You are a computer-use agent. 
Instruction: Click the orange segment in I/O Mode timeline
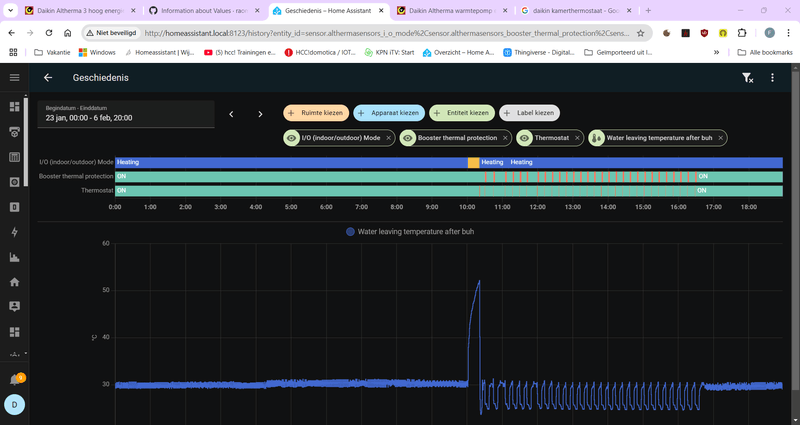coord(473,162)
